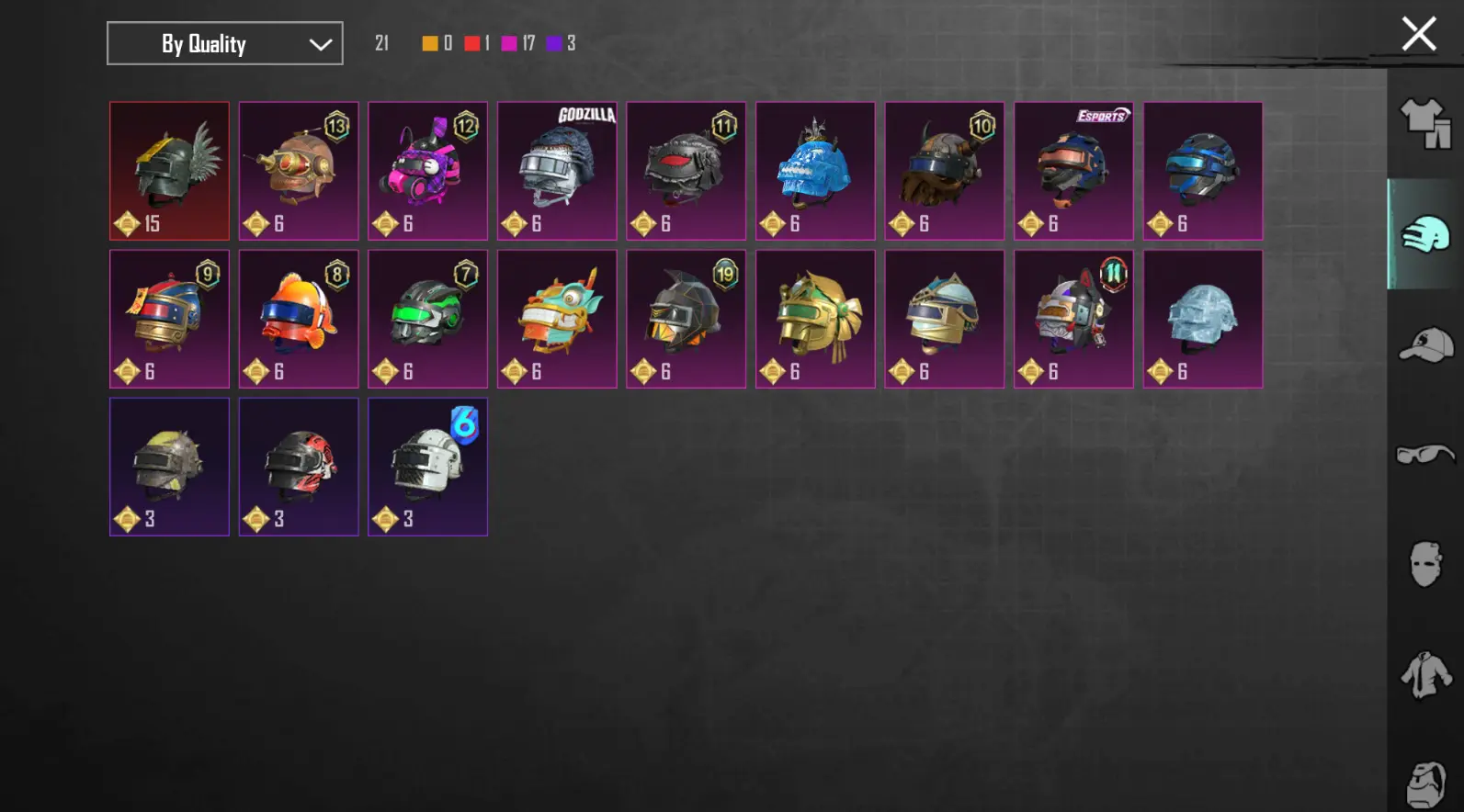Select the helmet category icon
Viewport: 1464px width, 812px height.
1424,234
